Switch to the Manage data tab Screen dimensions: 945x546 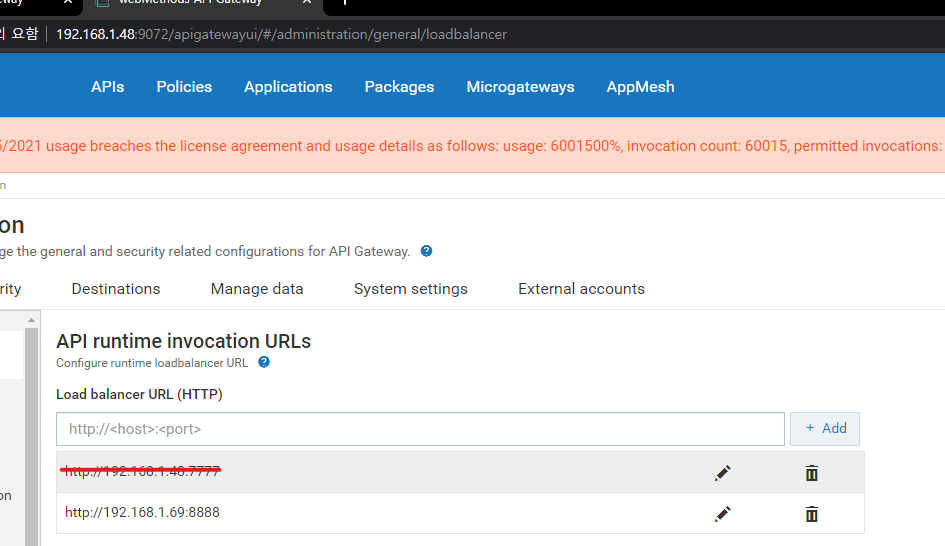pos(257,289)
